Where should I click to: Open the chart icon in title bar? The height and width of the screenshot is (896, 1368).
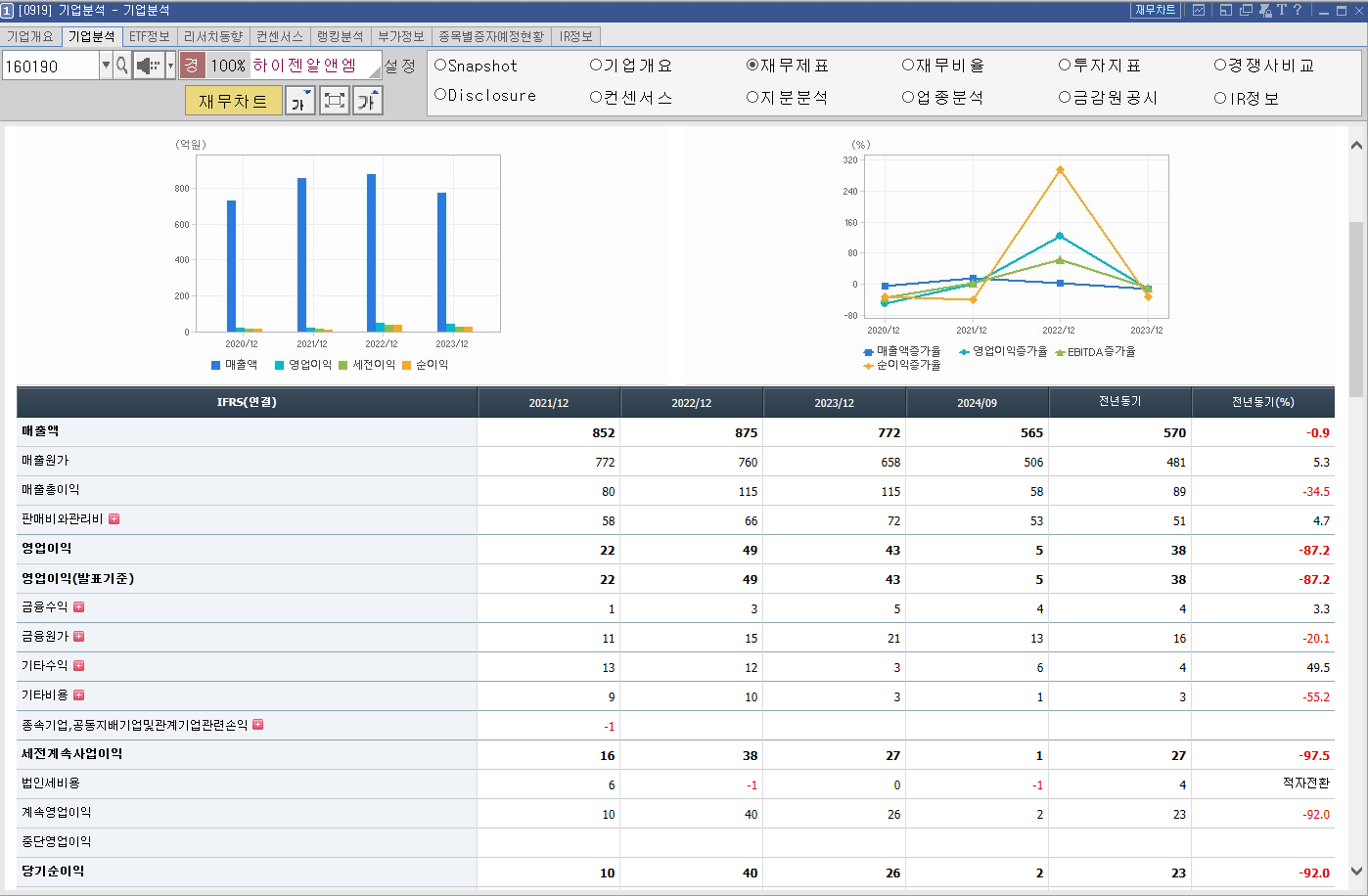tap(1199, 10)
